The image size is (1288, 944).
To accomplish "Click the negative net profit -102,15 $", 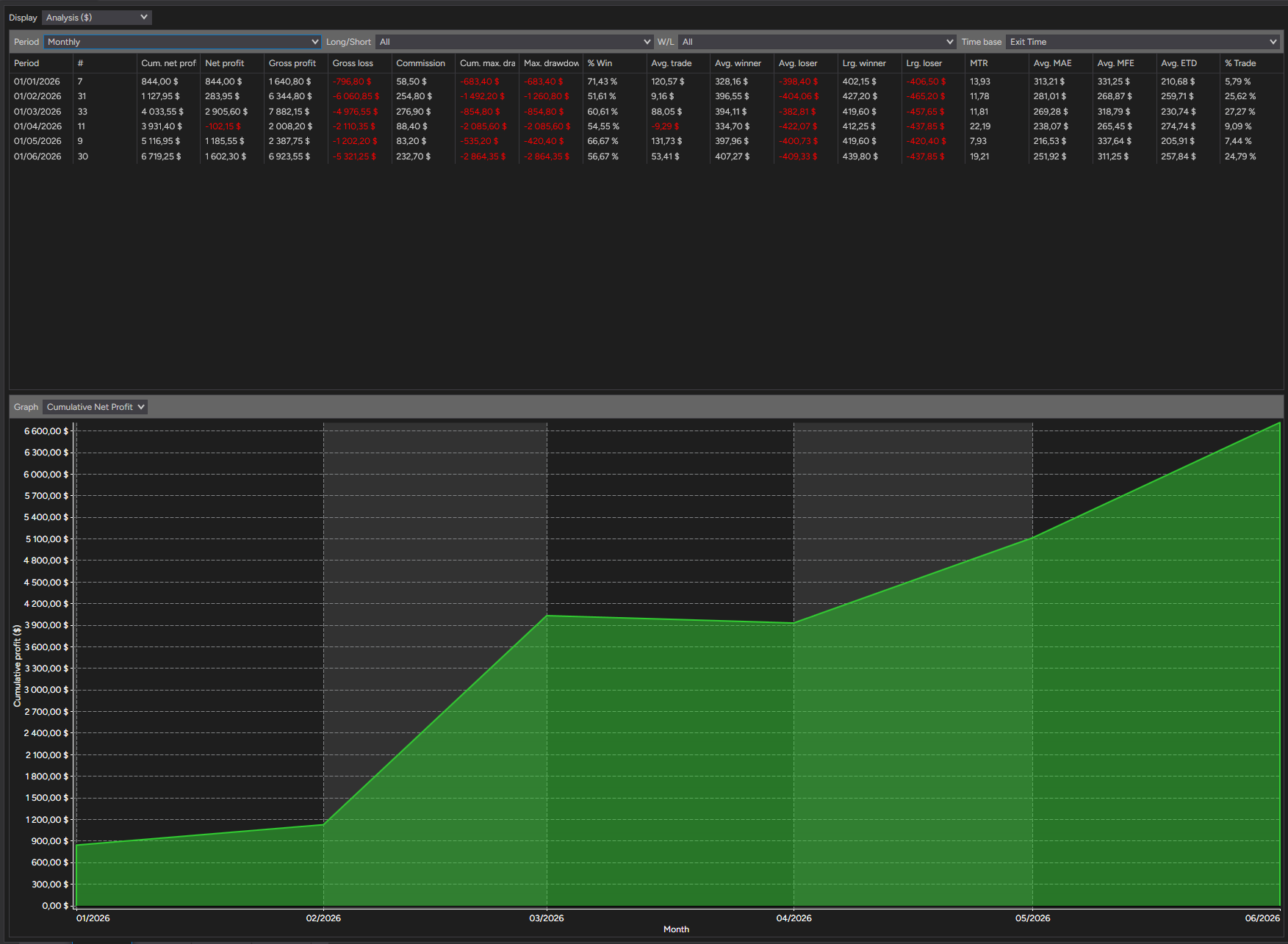I will click(223, 126).
